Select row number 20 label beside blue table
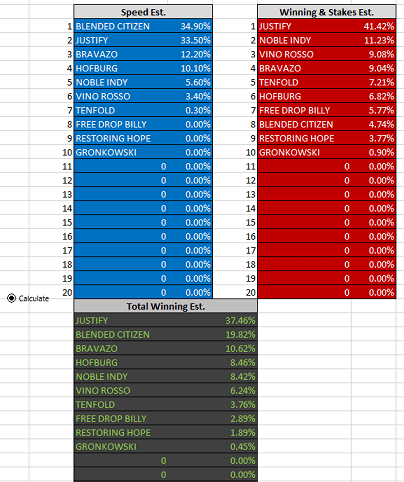The width and height of the screenshot is (404, 482). click(x=67, y=292)
